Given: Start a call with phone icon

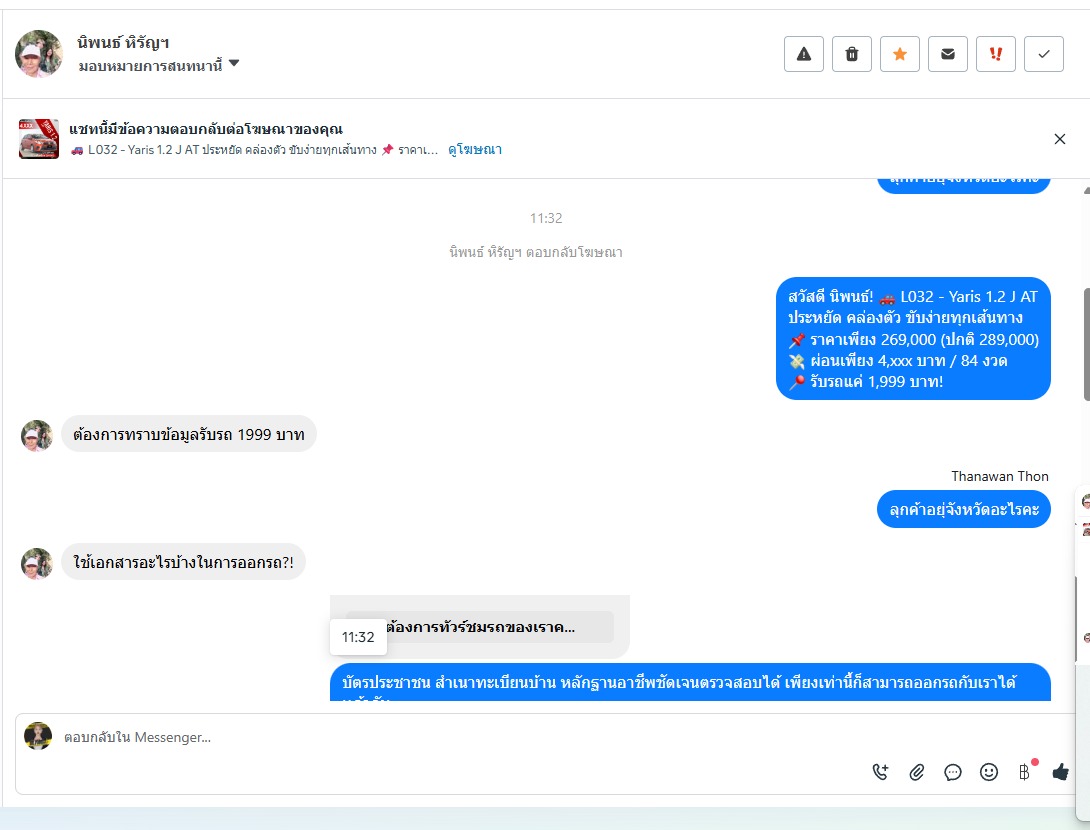Looking at the screenshot, I should [x=880, y=772].
